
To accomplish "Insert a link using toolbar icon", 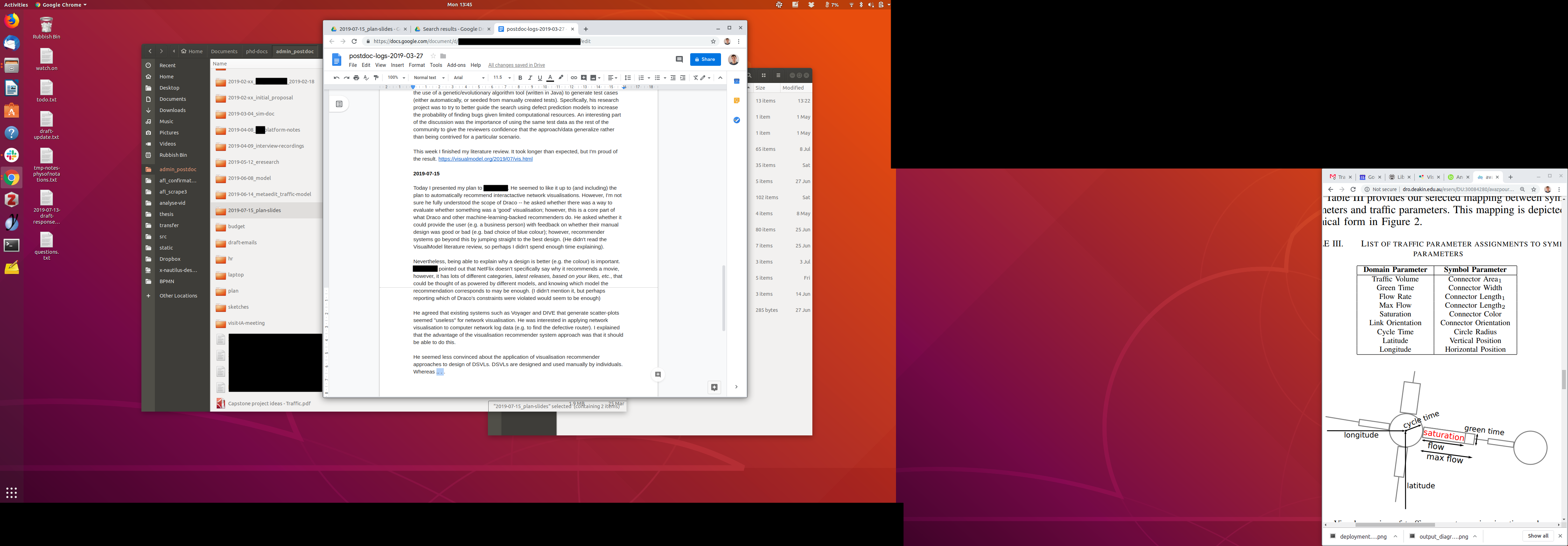I will click(x=573, y=78).
